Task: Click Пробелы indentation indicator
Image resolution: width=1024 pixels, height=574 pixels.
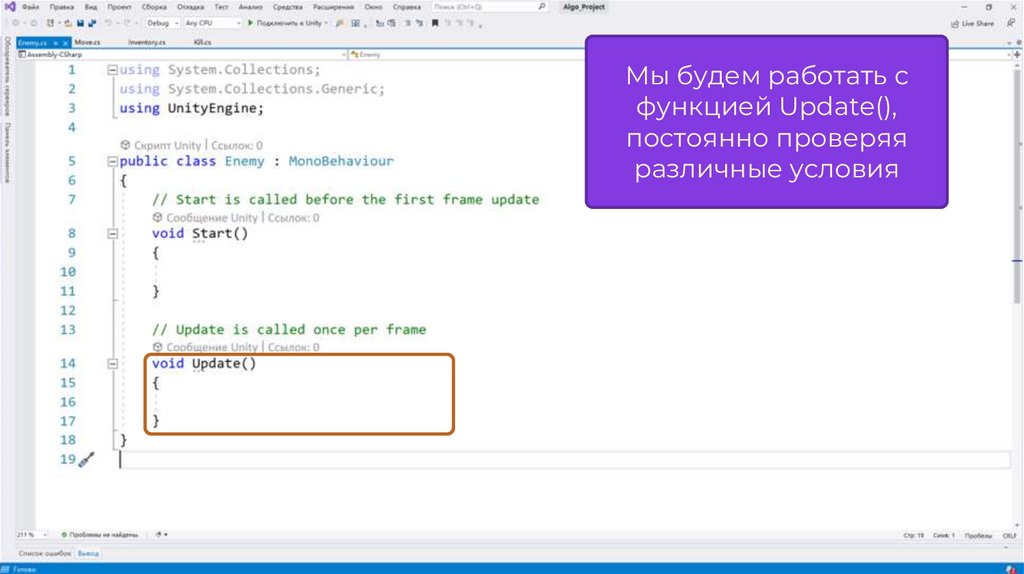Action: (x=978, y=535)
